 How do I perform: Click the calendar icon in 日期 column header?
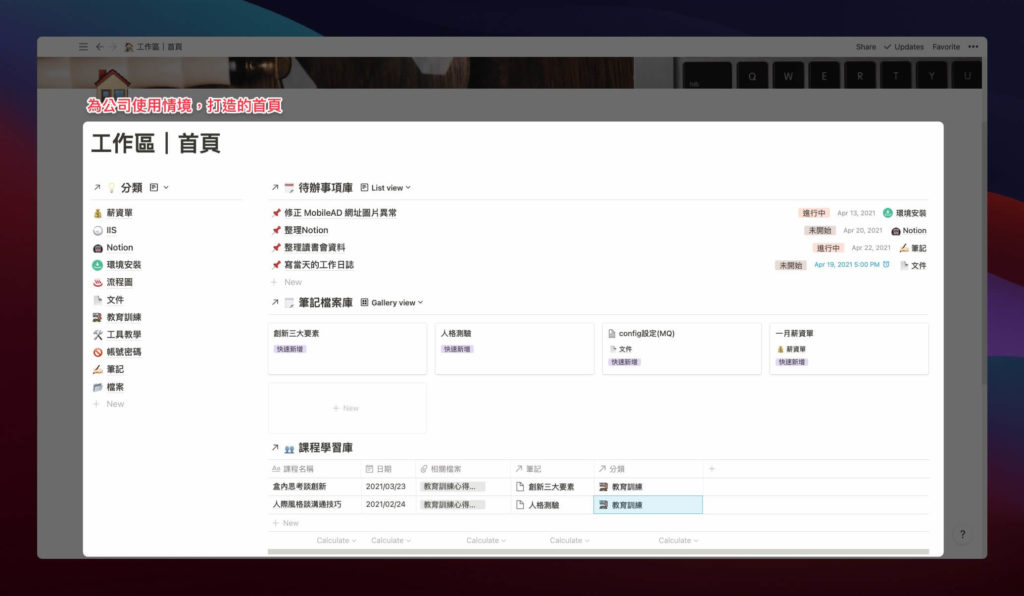click(x=369, y=469)
